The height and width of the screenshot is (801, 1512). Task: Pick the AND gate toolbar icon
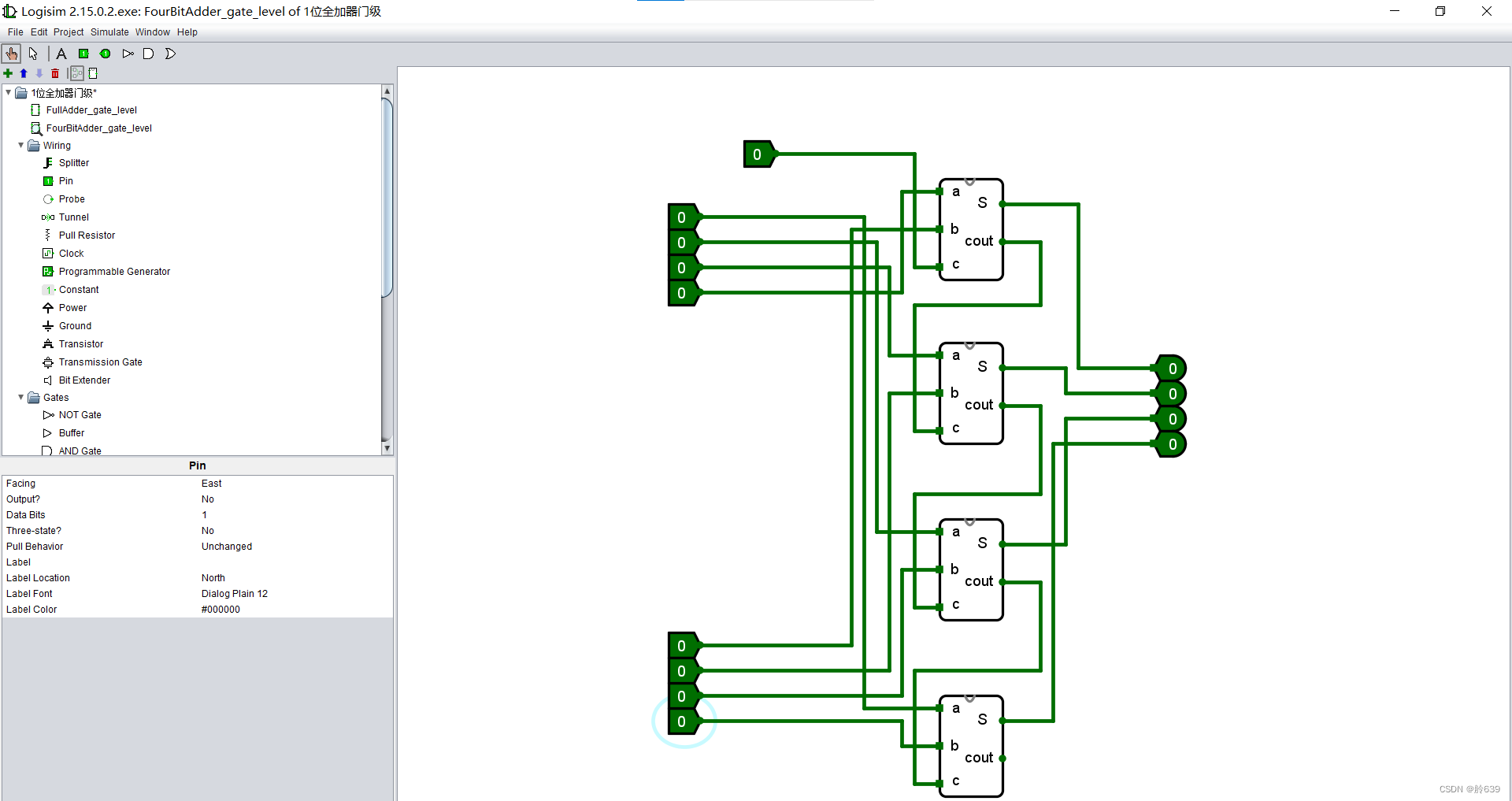click(x=148, y=54)
